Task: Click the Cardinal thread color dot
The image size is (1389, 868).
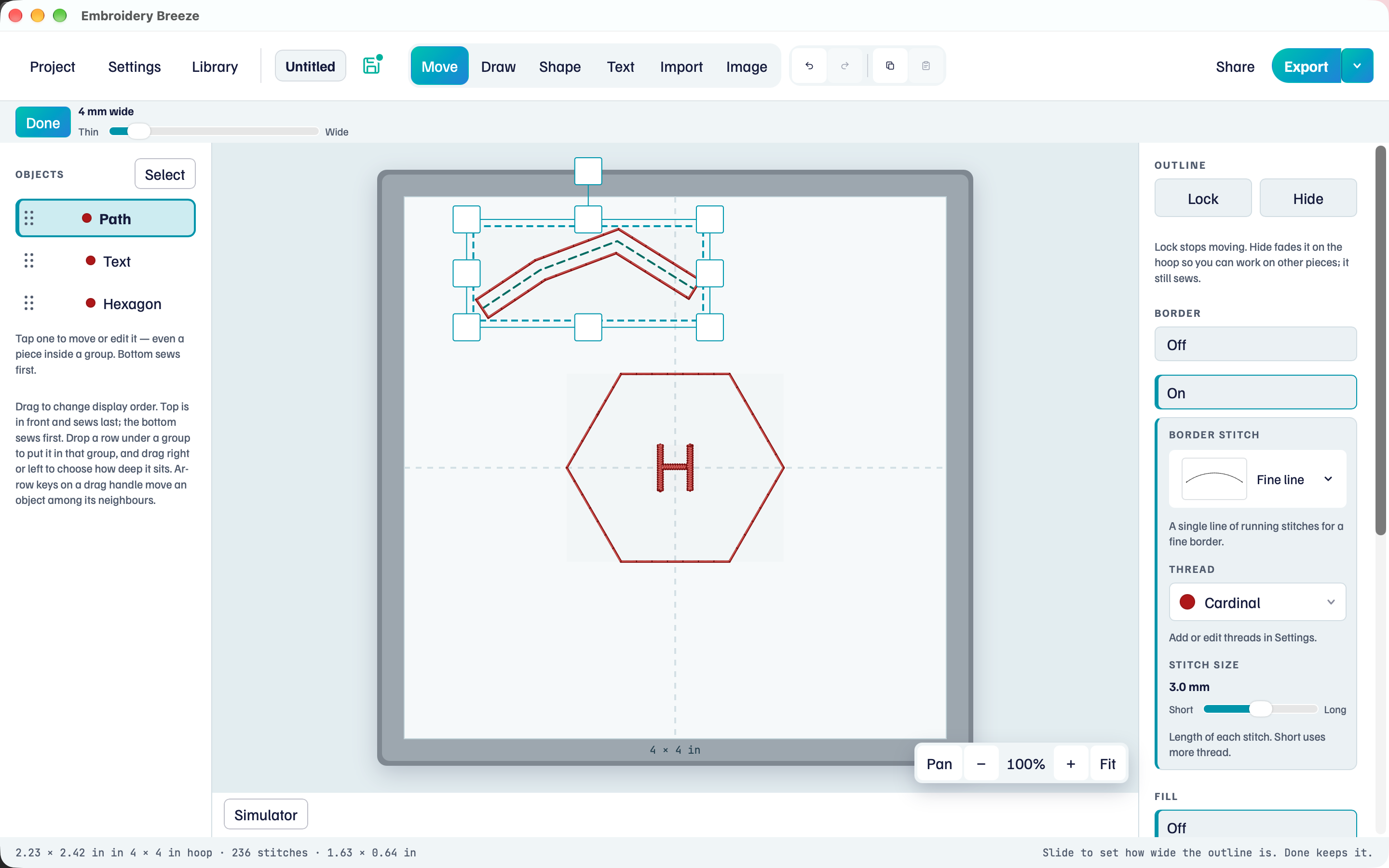Action: point(1187,602)
